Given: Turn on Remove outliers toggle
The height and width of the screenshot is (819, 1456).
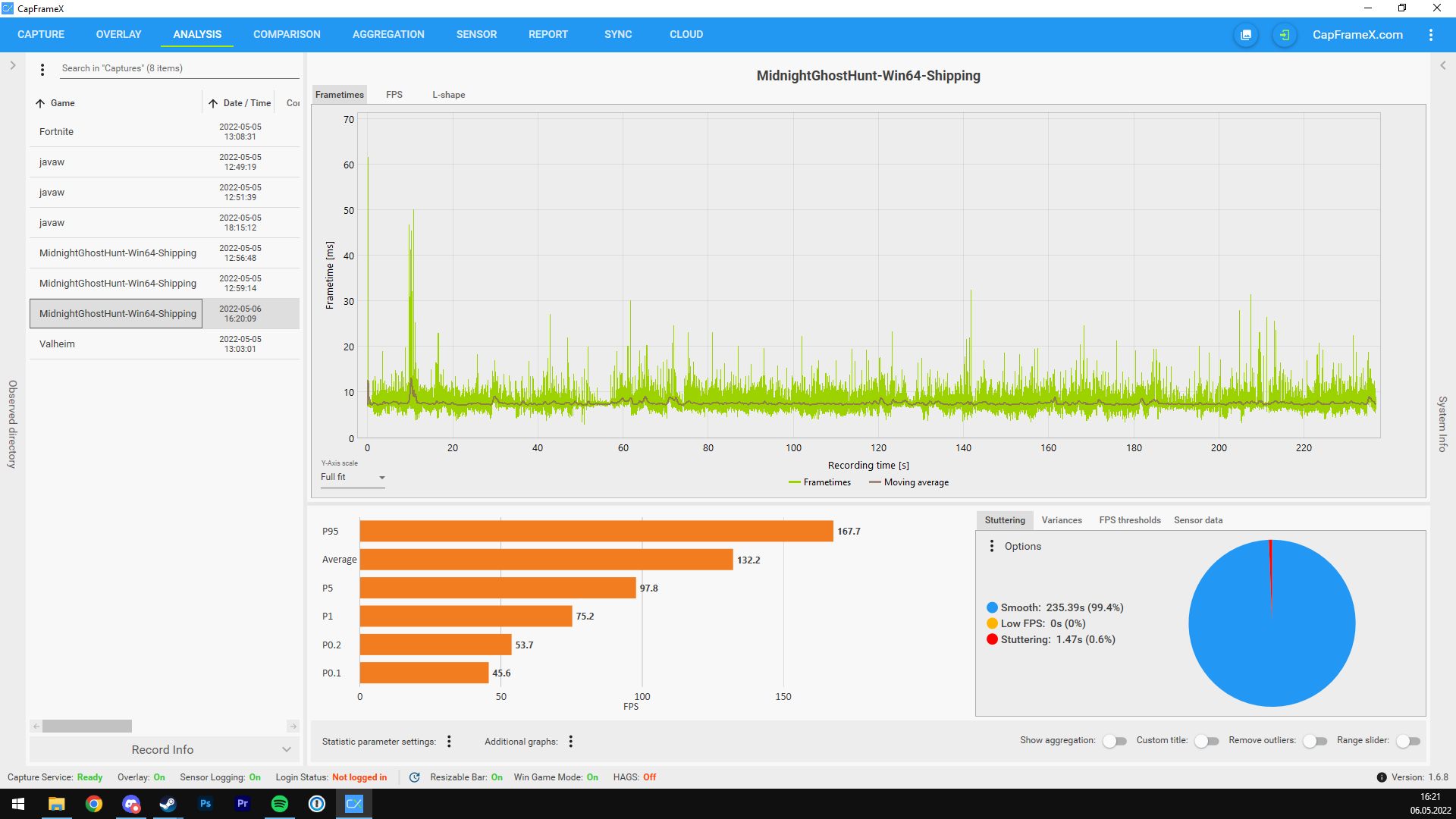Looking at the screenshot, I should coord(1314,741).
